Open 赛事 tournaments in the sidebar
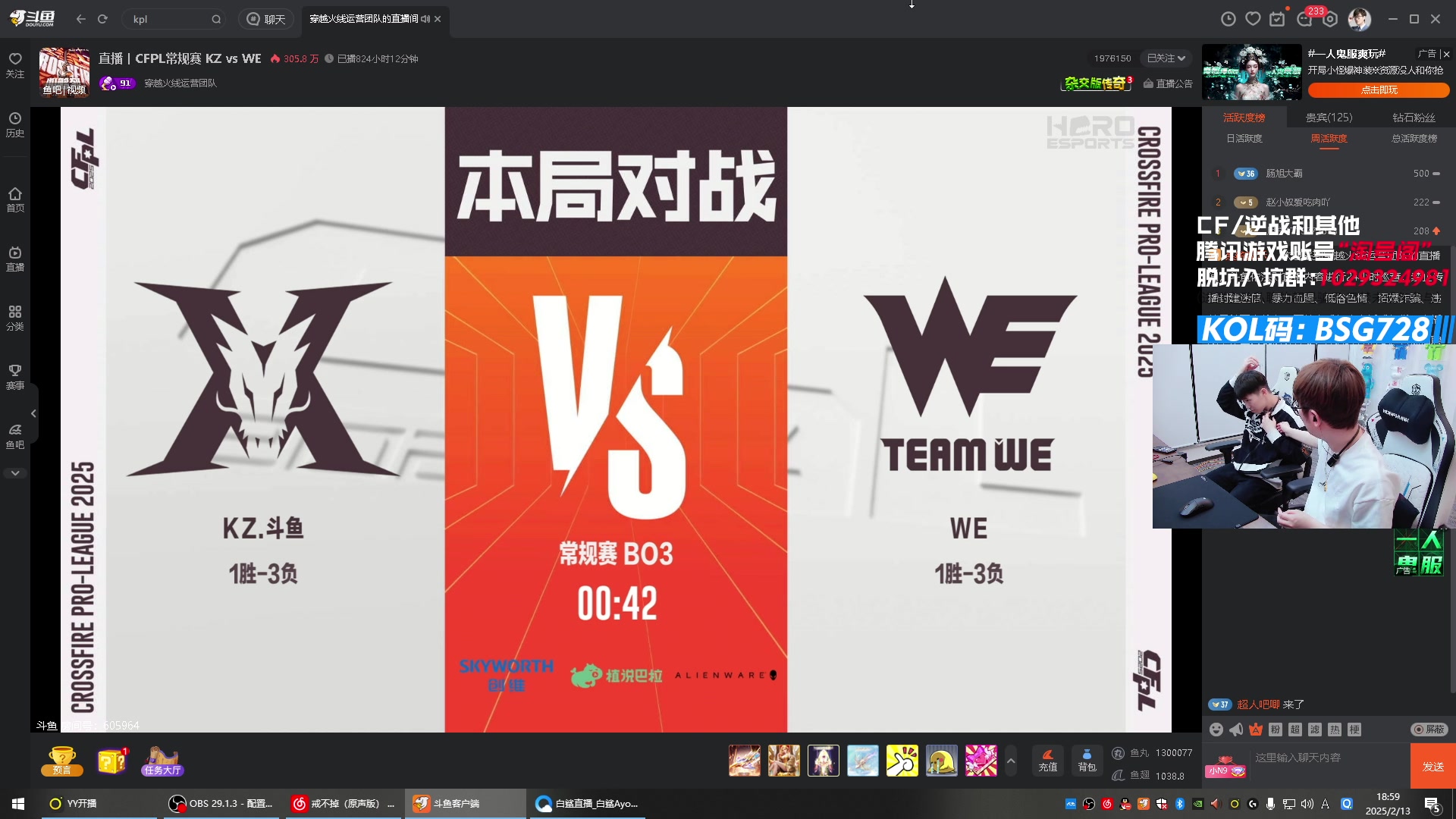Image resolution: width=1456 pixels, height=819 pixels. 15,377
